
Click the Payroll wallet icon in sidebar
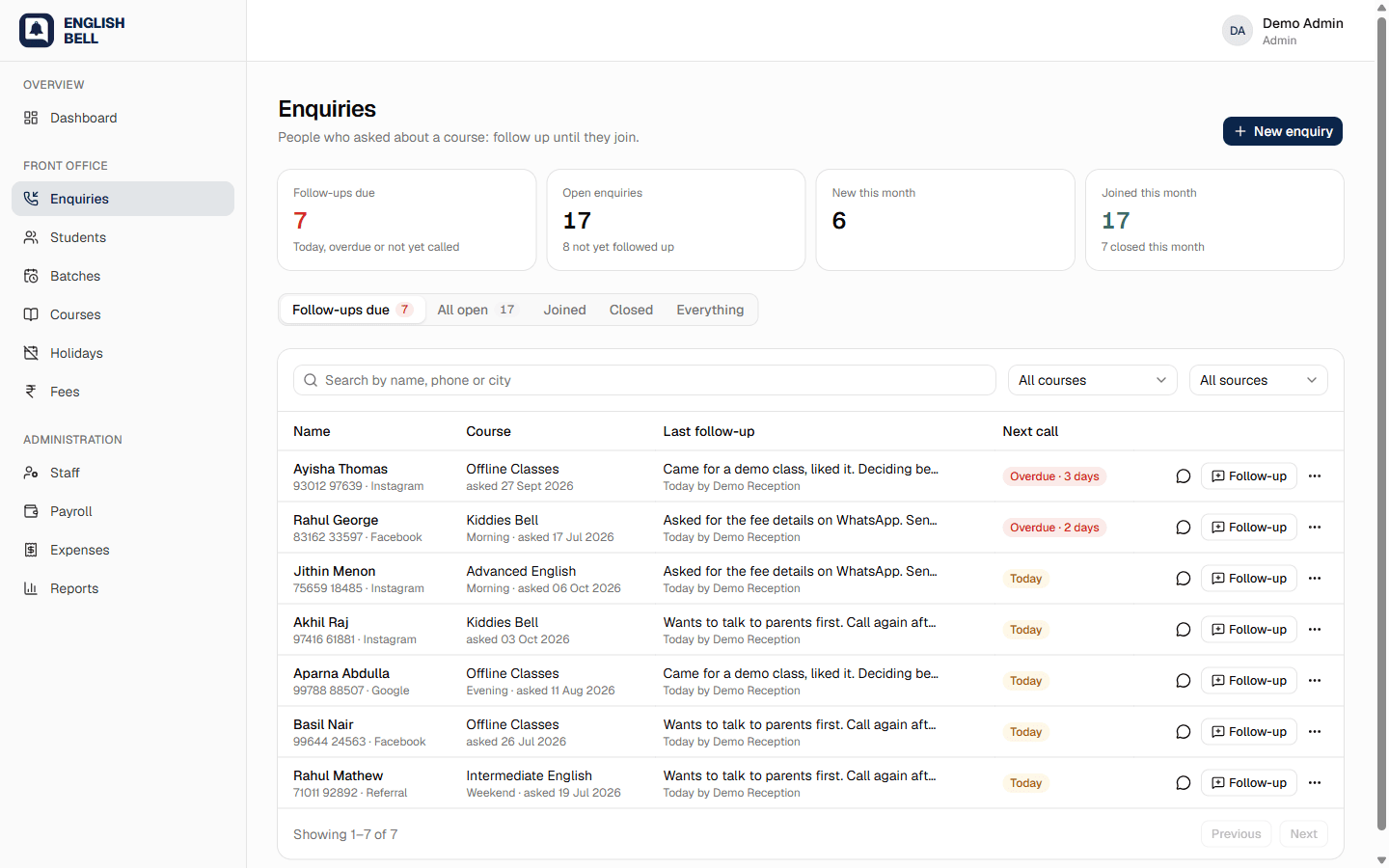31,511
